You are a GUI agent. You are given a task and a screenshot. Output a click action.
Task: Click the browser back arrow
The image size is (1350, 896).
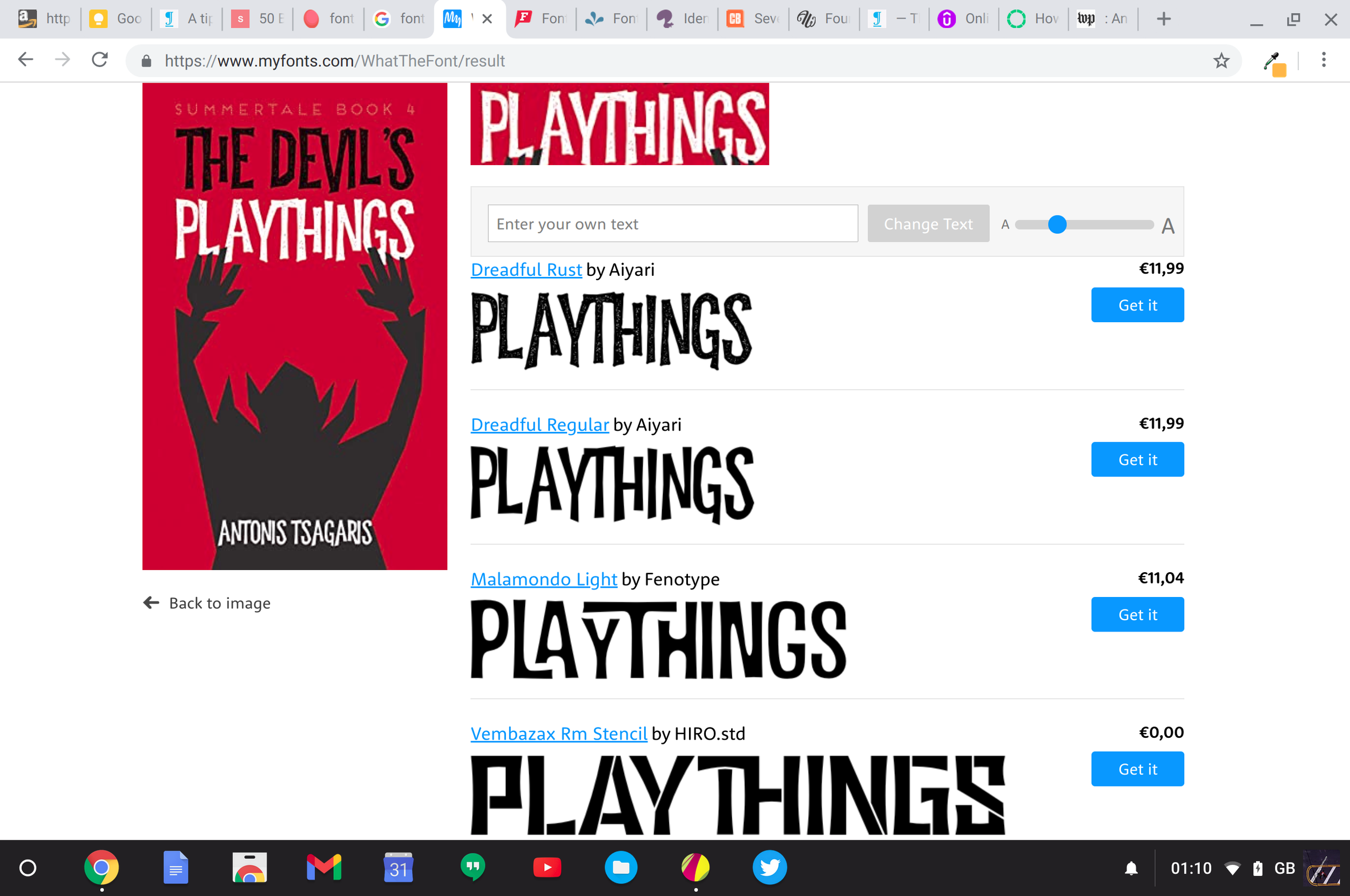pos(26,59)
